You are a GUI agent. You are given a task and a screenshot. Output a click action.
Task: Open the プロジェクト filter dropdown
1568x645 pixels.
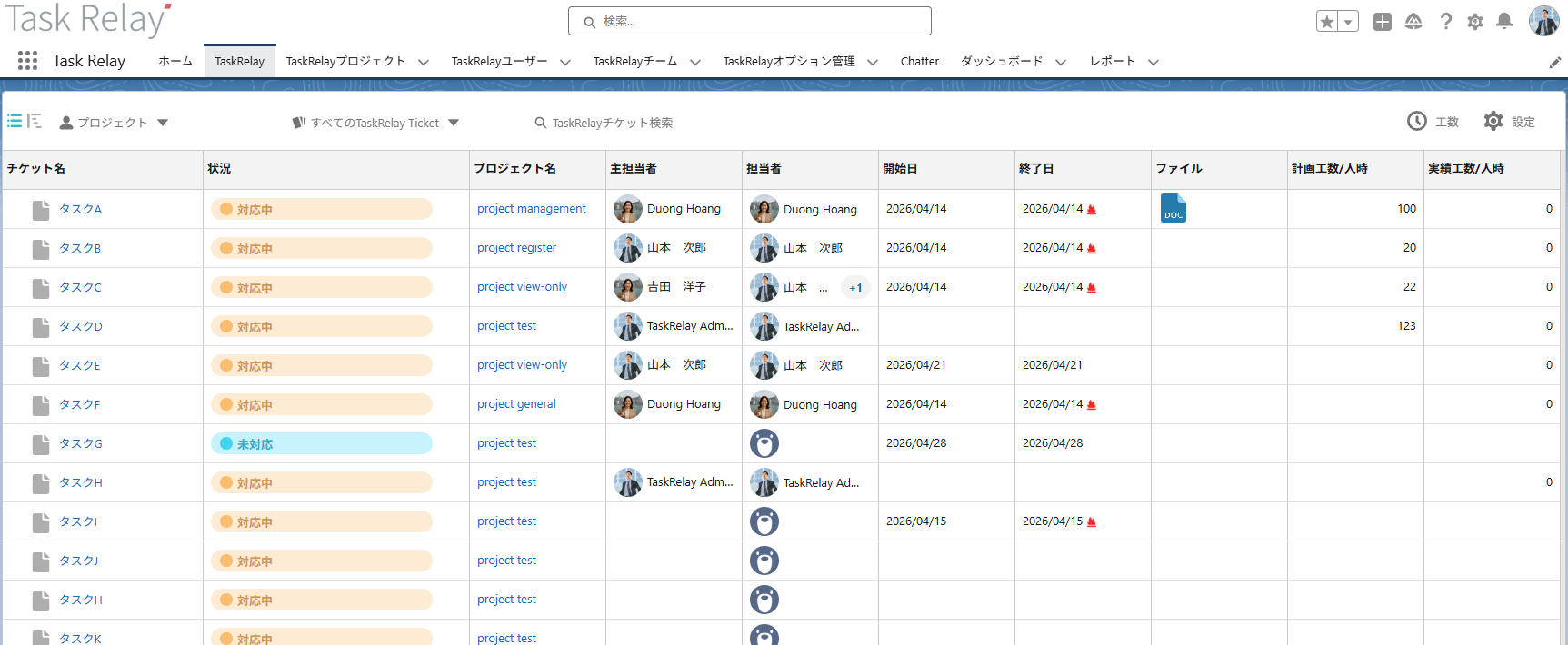114,123
